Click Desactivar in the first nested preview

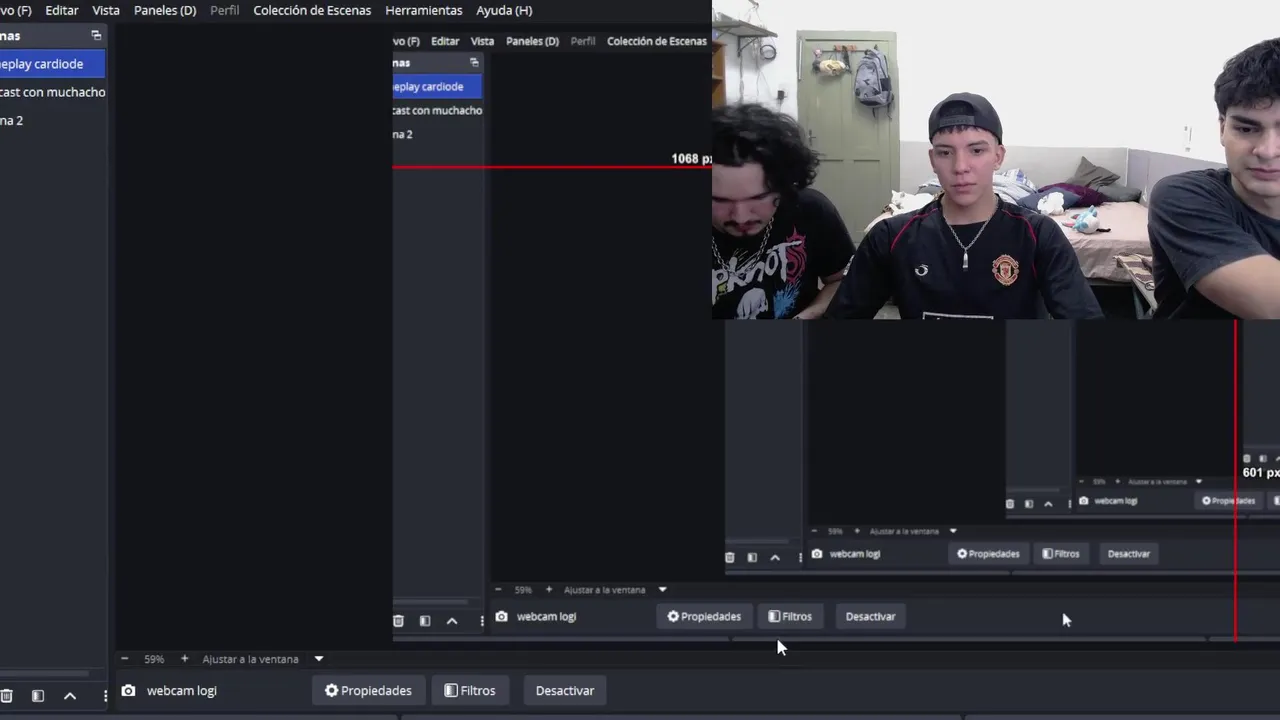871,617
